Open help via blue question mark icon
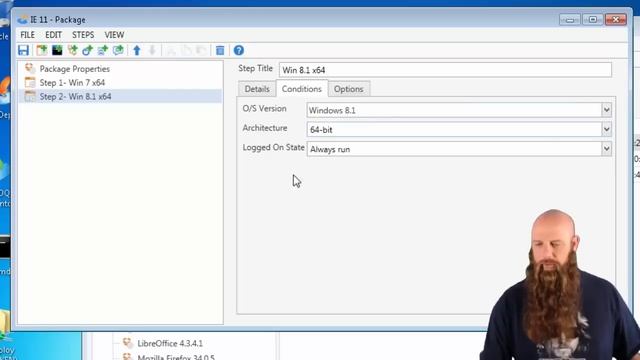The width and height of the screenshot is (640, 360). pyautogui.click(x=239, y=50)
